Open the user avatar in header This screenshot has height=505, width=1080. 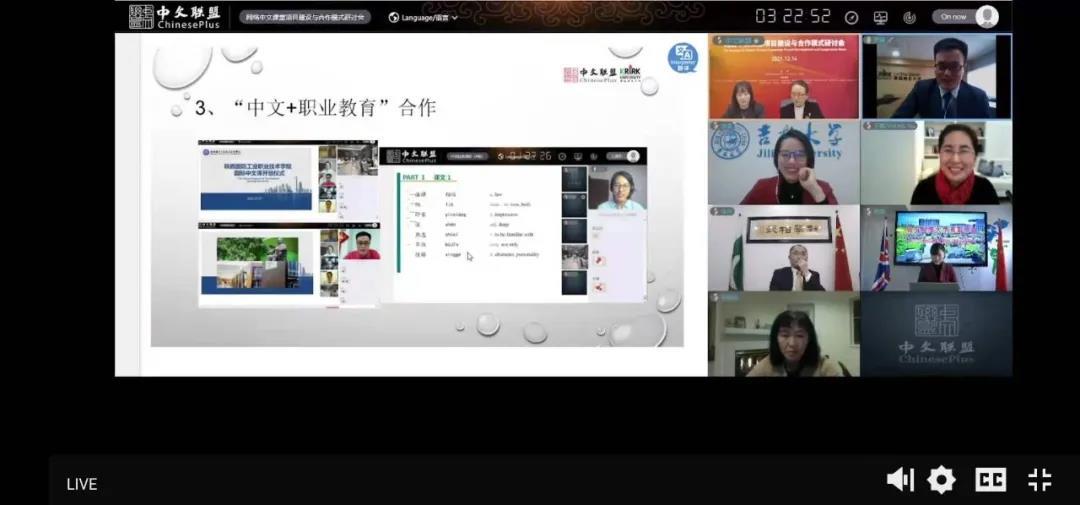pos(987,17)
